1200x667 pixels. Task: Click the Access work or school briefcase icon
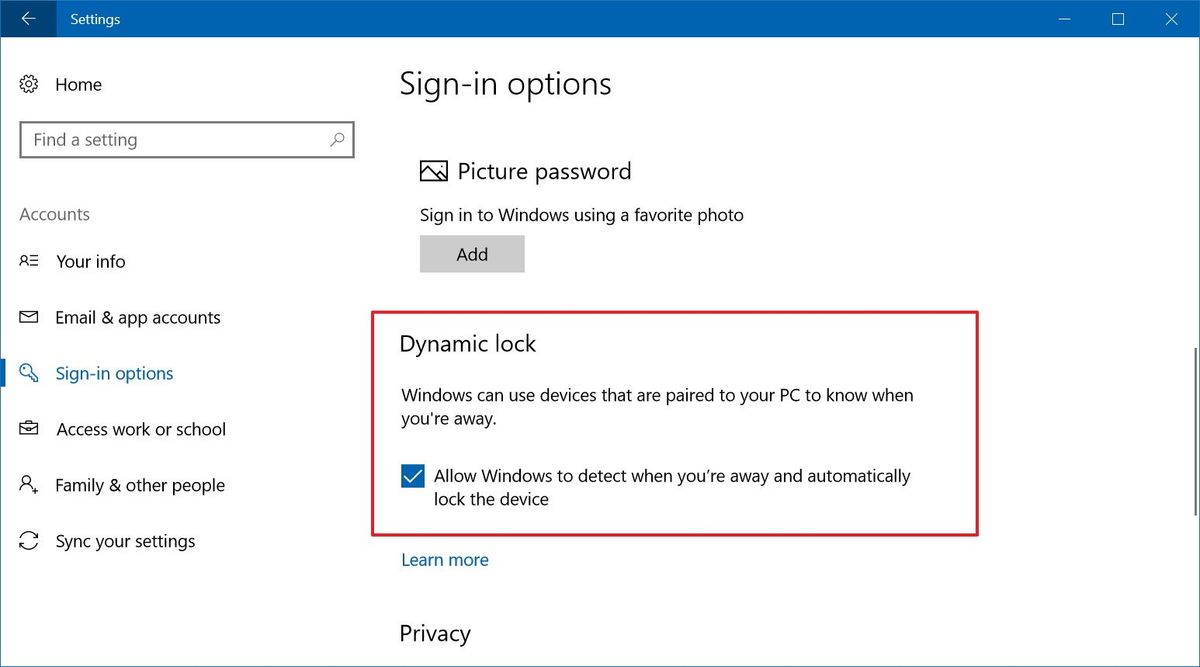coord(28,429)
